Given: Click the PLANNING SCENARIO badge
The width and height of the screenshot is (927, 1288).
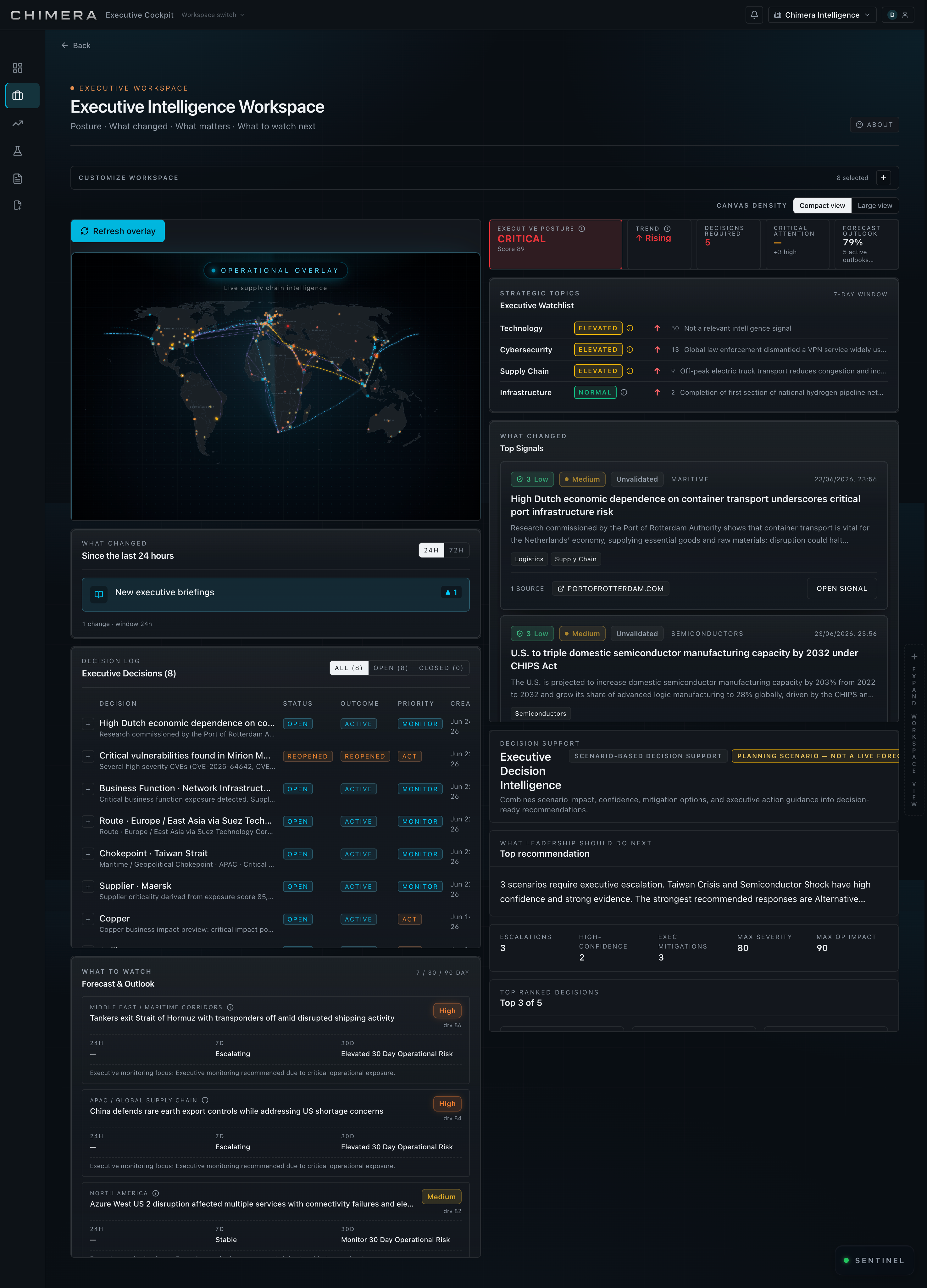Looking at the screenshot, I should pos(815,756).
